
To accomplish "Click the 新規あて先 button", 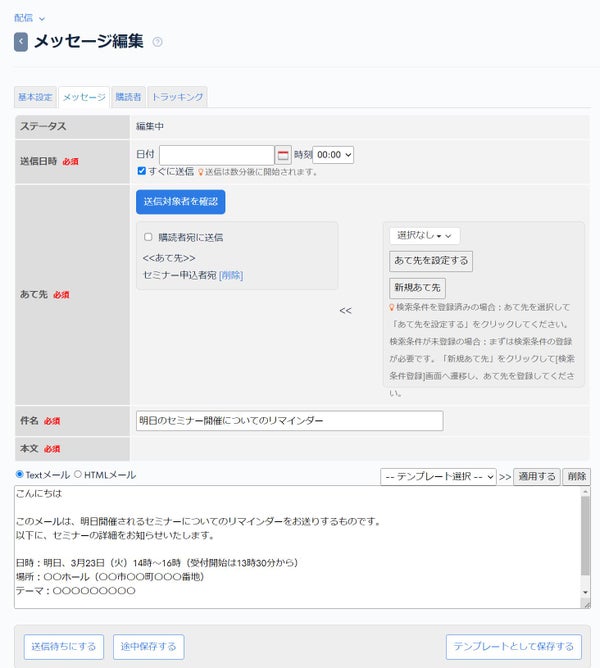I will [417, 288].
